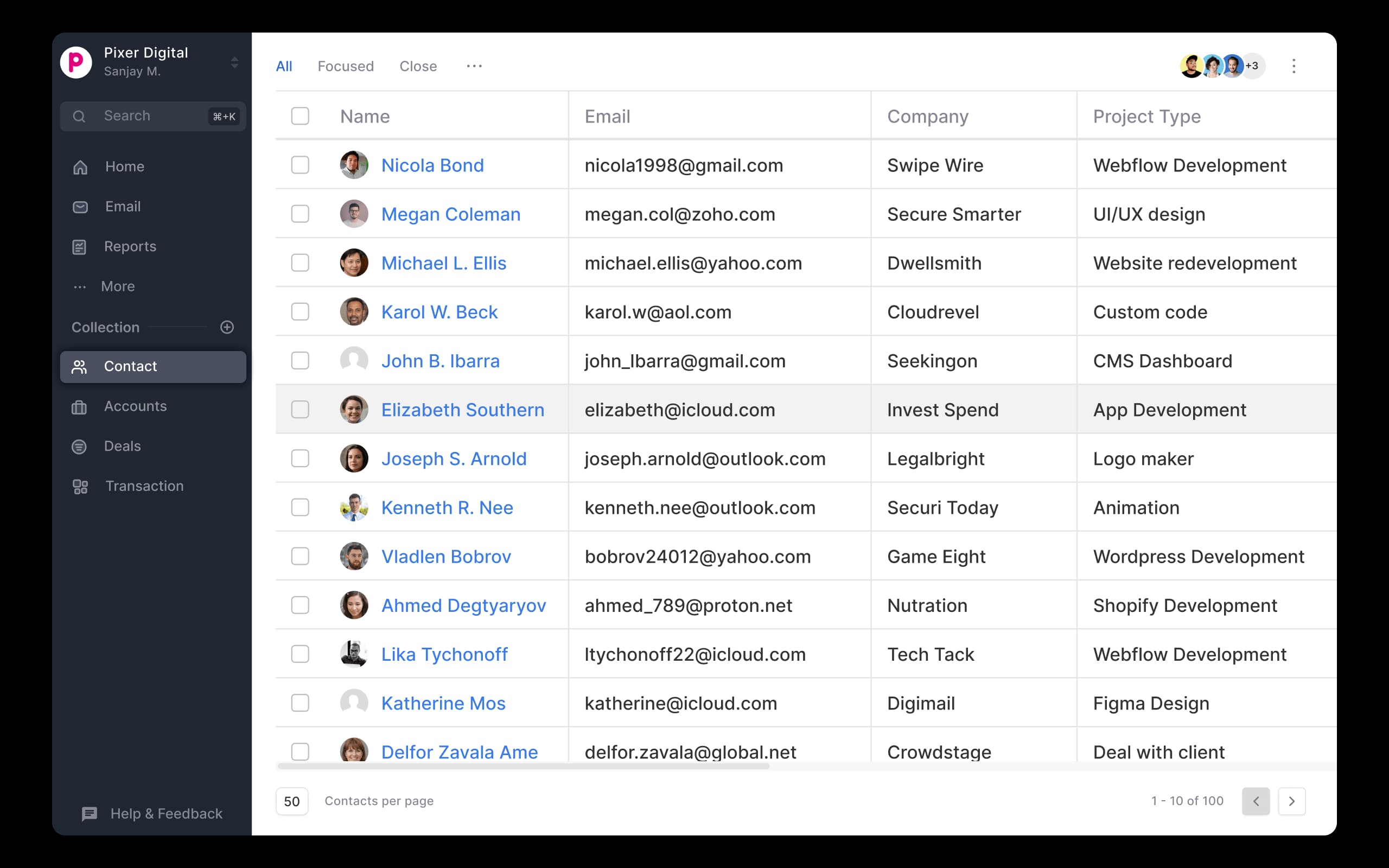Toggle checkbox for Nicola Bond
1389x868 pixels.
click(300, 165)
